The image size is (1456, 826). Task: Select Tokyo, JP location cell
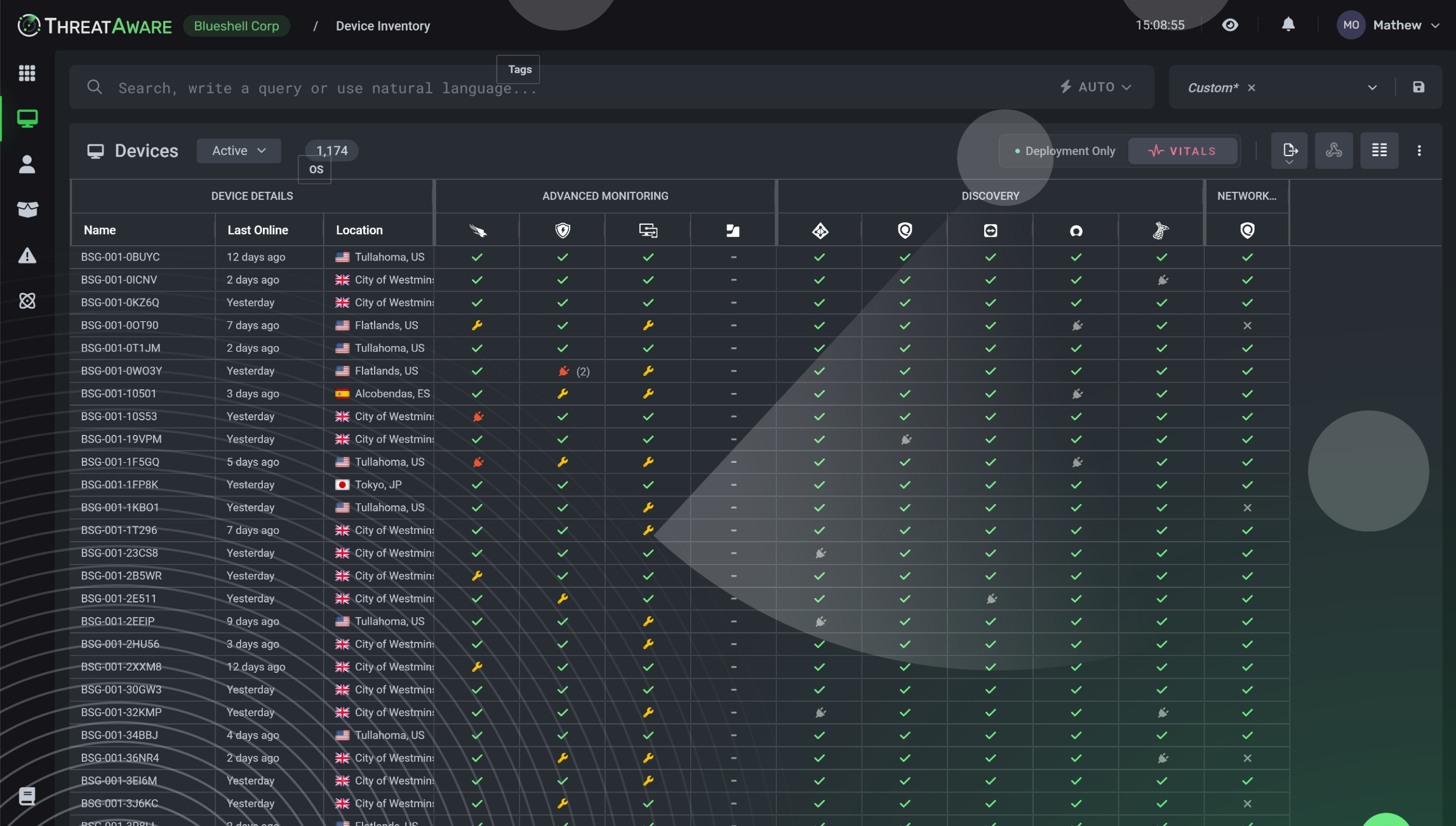click(378, 485)
